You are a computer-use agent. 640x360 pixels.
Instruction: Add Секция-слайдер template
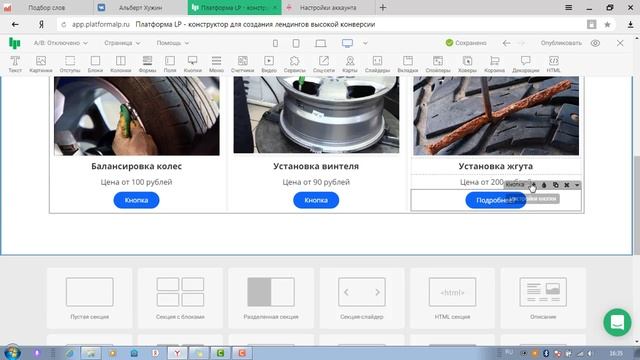point(362,298)
